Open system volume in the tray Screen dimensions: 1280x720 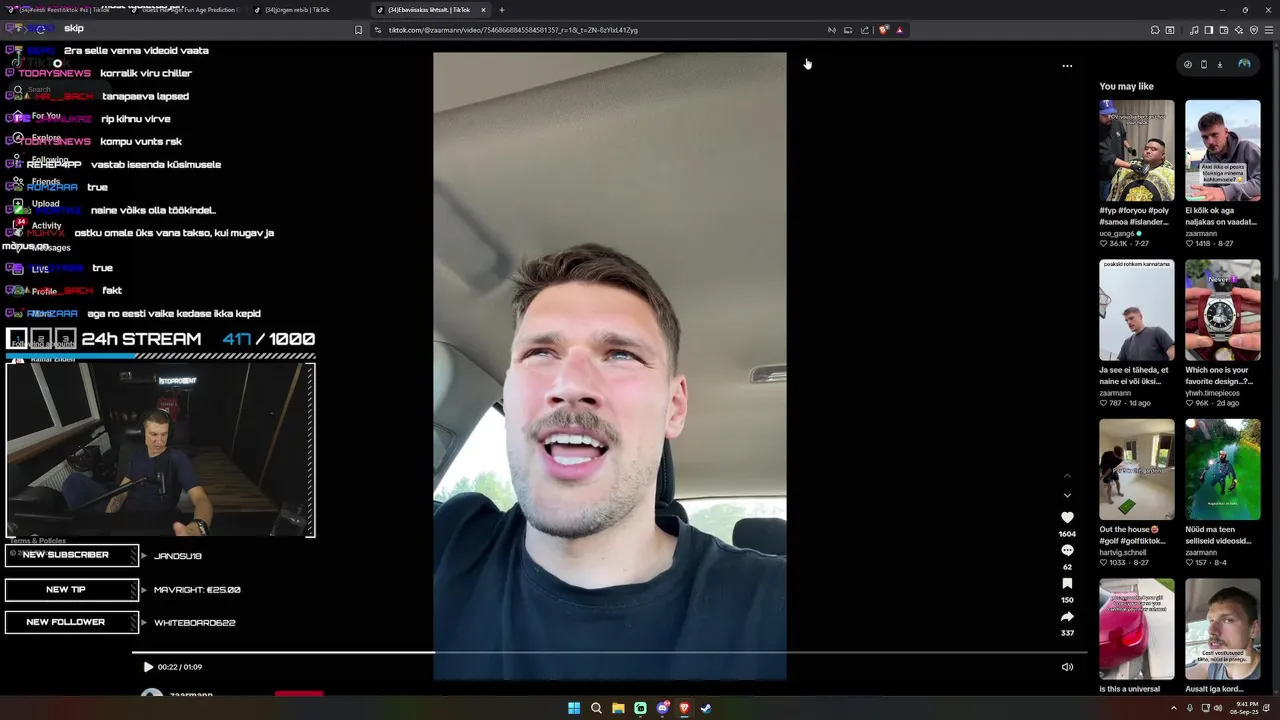click(1218, 708)
